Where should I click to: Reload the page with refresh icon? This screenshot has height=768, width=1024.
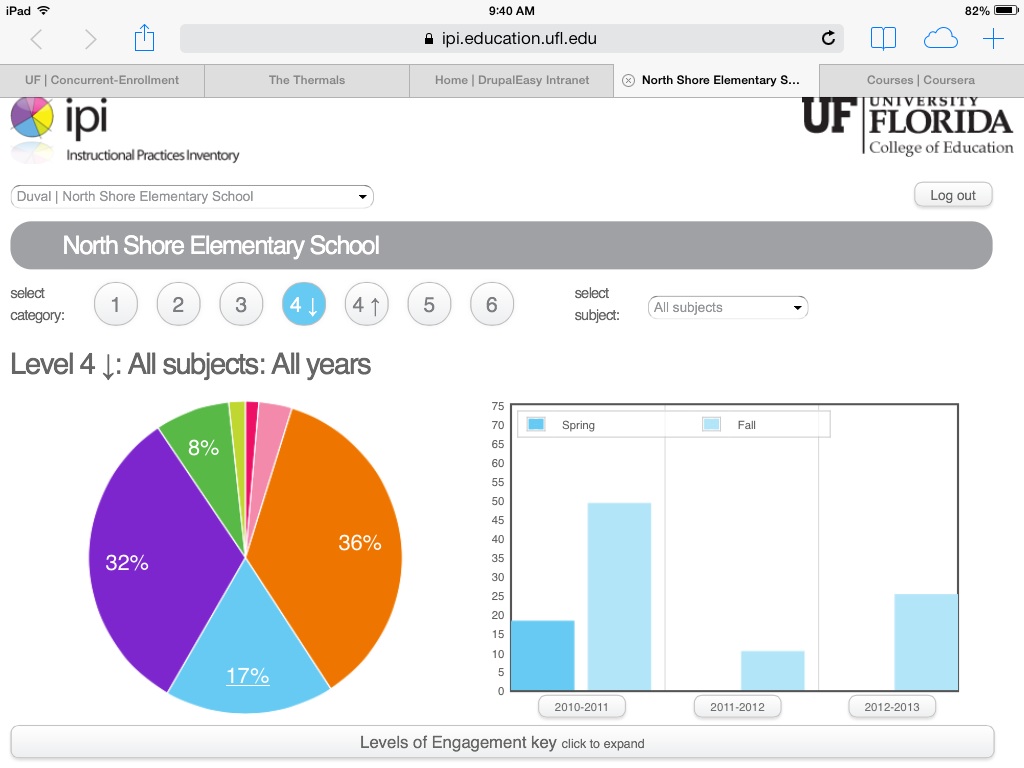coord(828,39)
